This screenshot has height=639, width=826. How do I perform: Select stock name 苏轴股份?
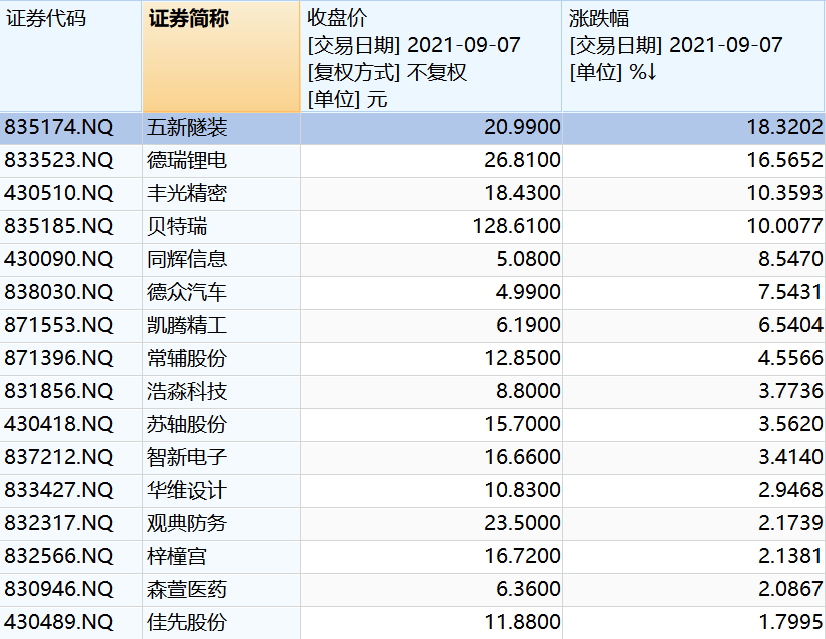pos(187,424)
